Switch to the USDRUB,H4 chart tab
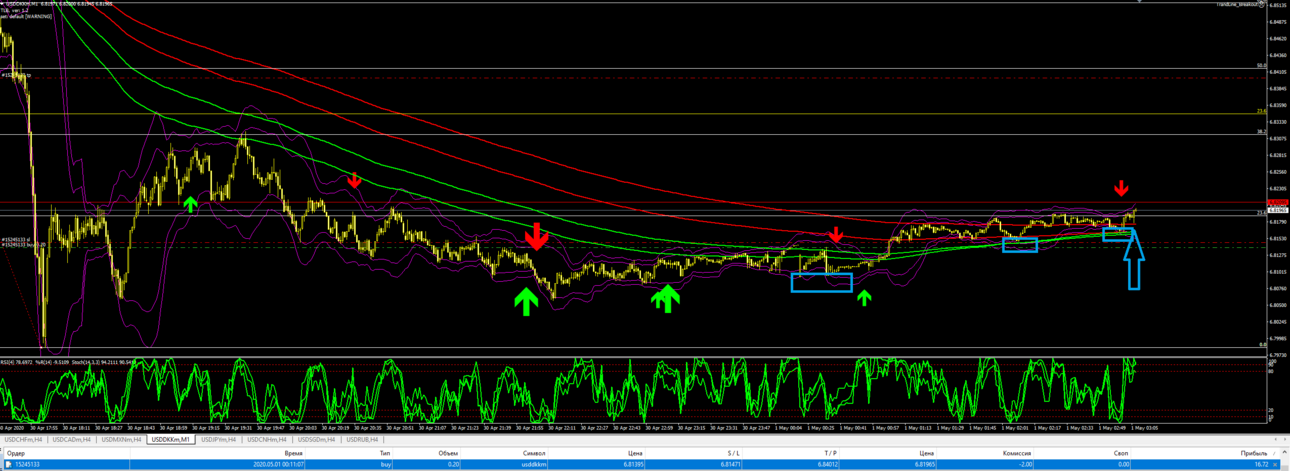This screenshot has height=471, width=1290. 362,439
